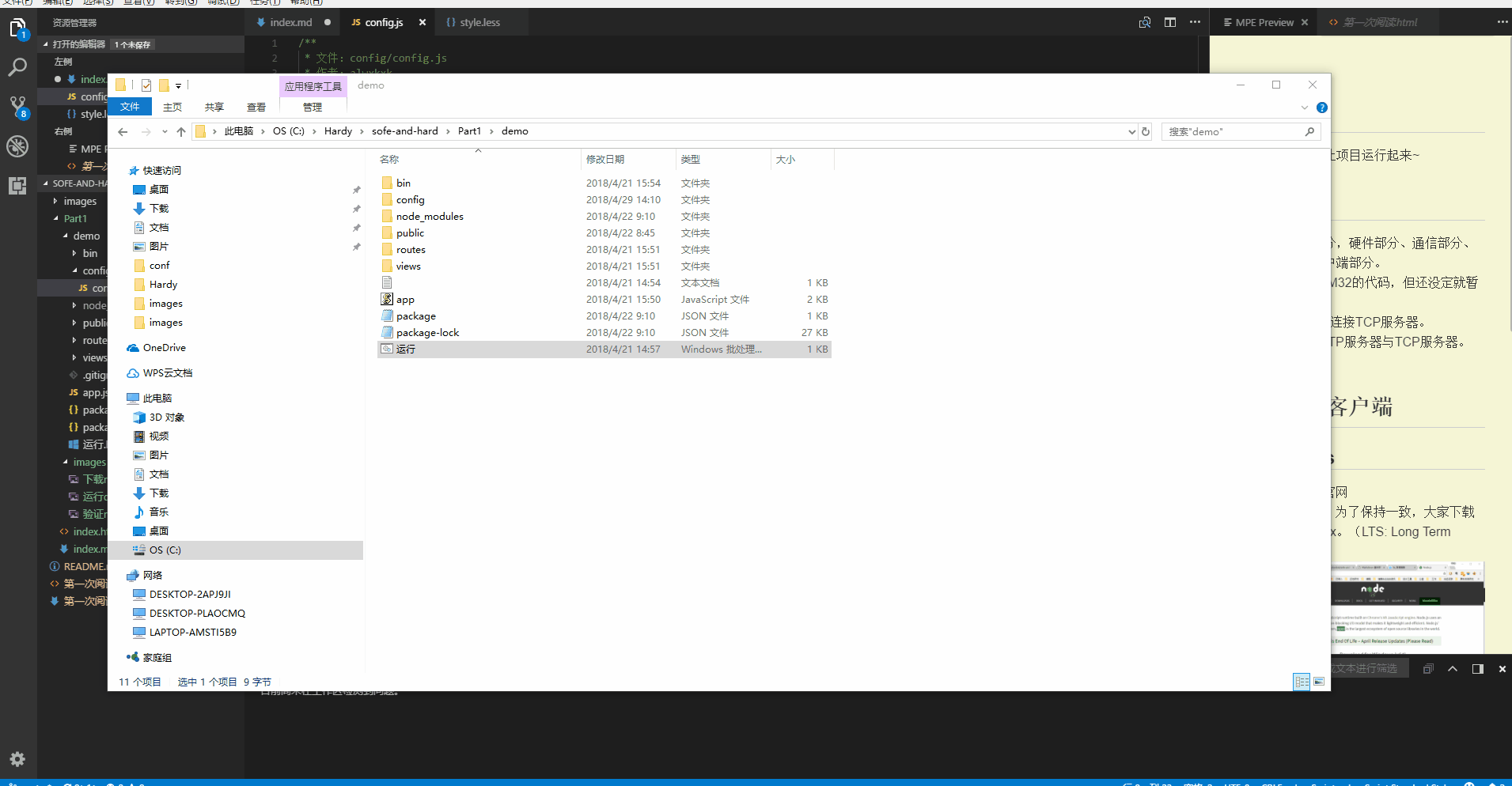Toggle panel position icon in VS Code panel
The width and height of the screenshot is (1512, 786).
1477,669
